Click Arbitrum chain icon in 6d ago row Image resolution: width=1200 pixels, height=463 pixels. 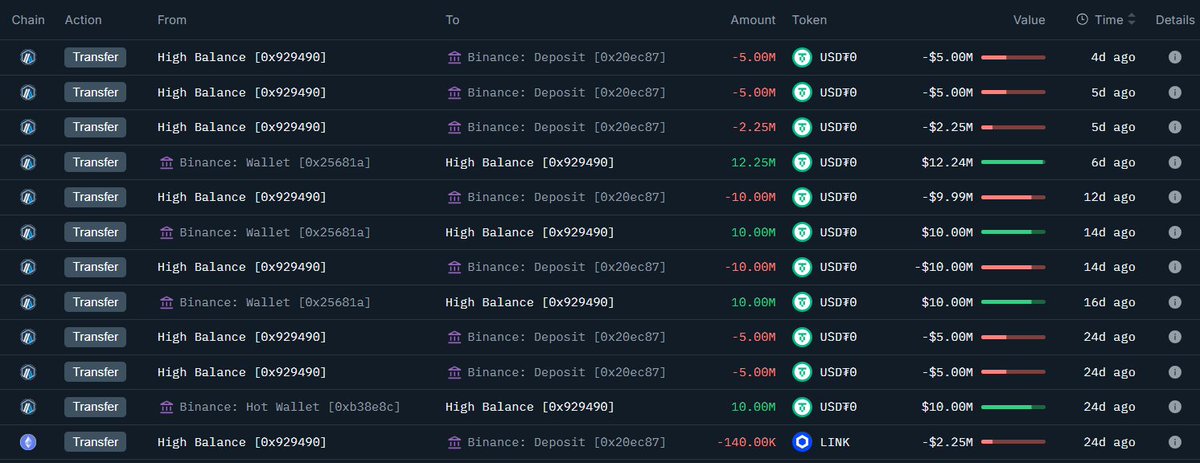[x=28, y=162]
